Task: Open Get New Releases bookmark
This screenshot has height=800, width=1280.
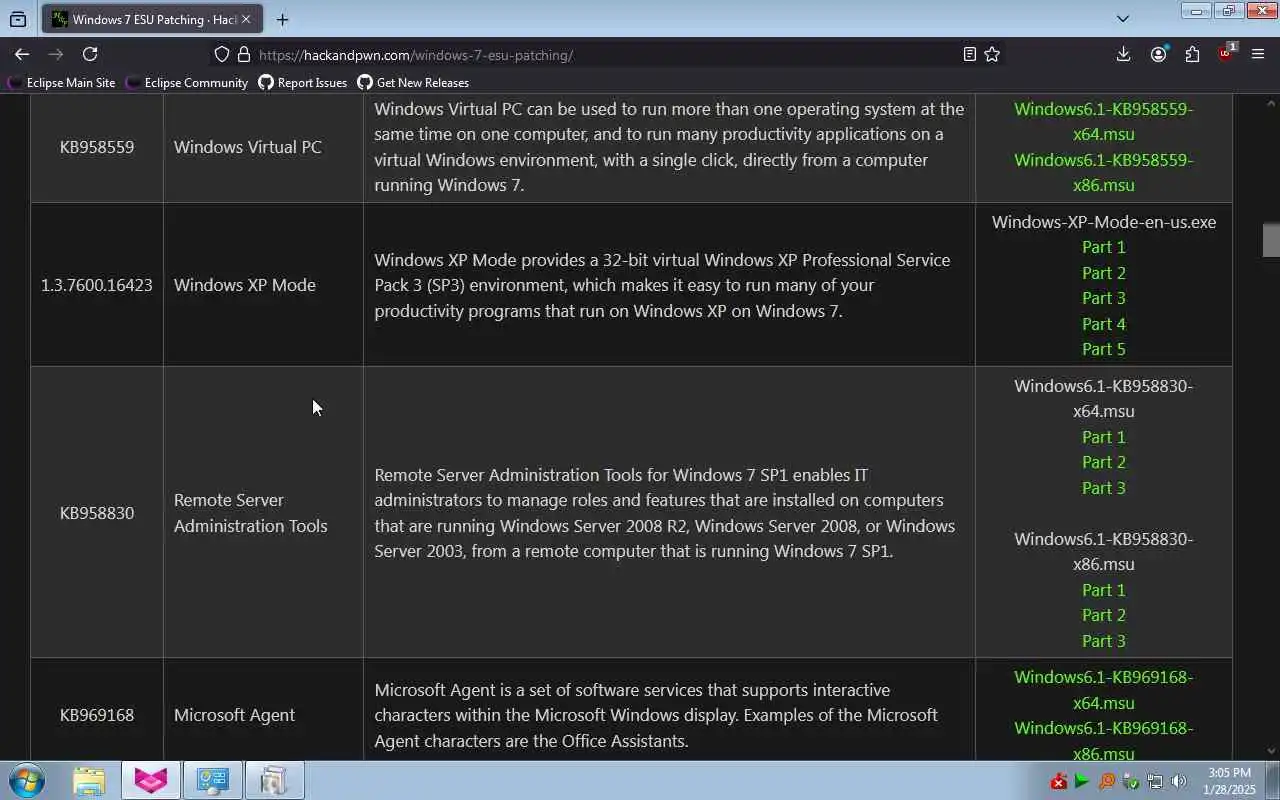Action: pyautogui.click(x=413, y=83)
